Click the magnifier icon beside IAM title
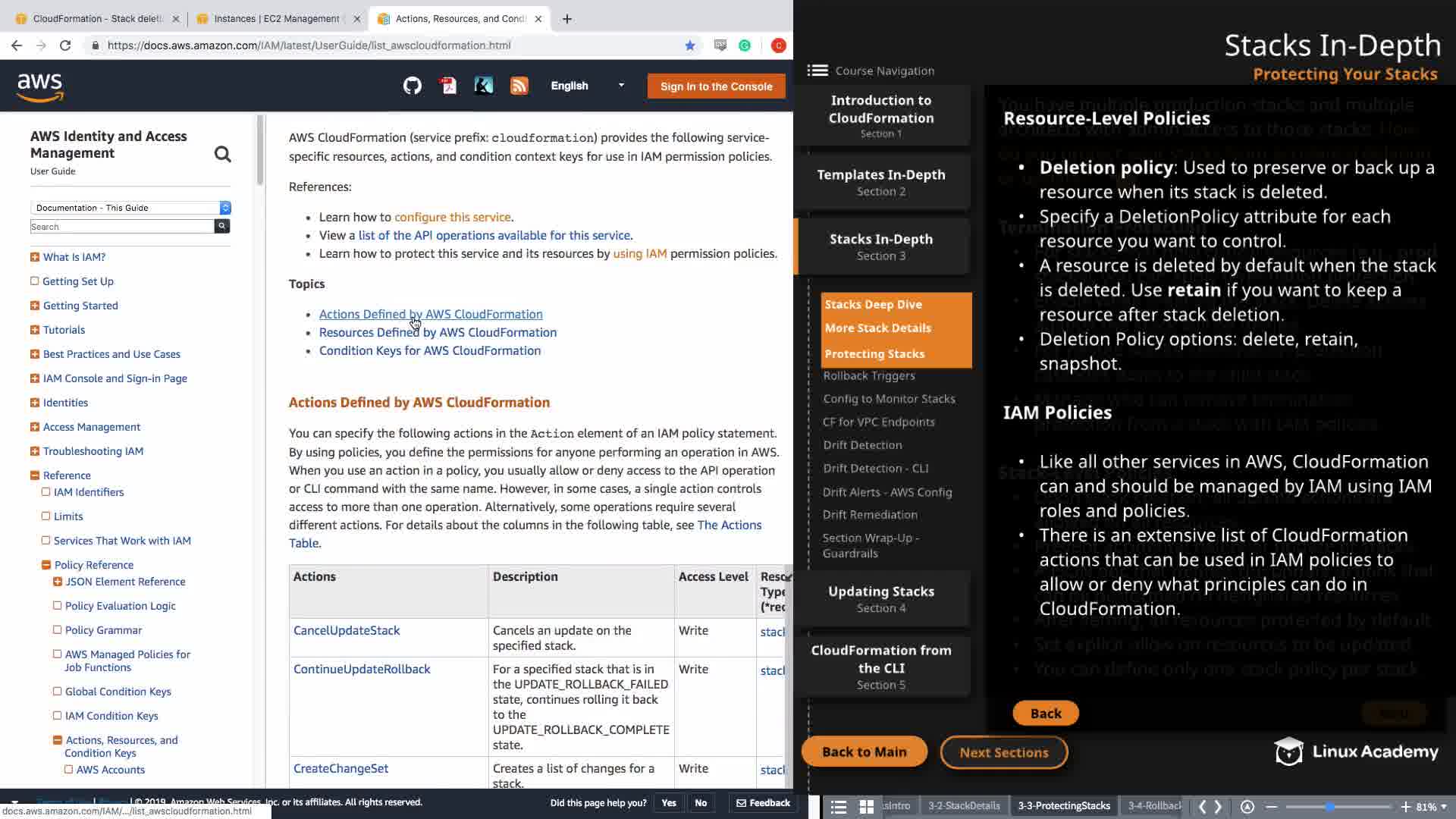This screenshot has height=819, width=1456. coord(222,155)
